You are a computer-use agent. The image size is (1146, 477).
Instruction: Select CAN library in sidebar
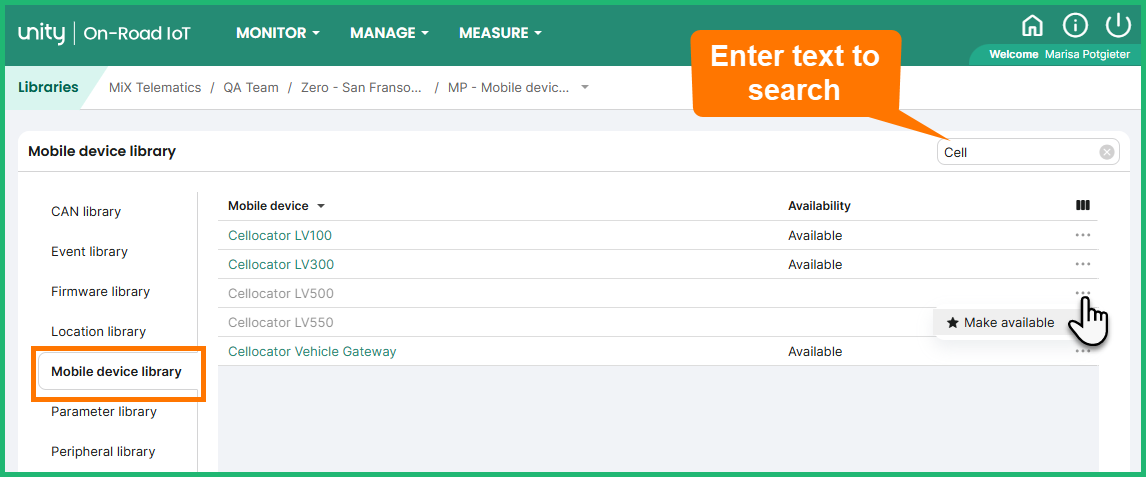[86, 212]
